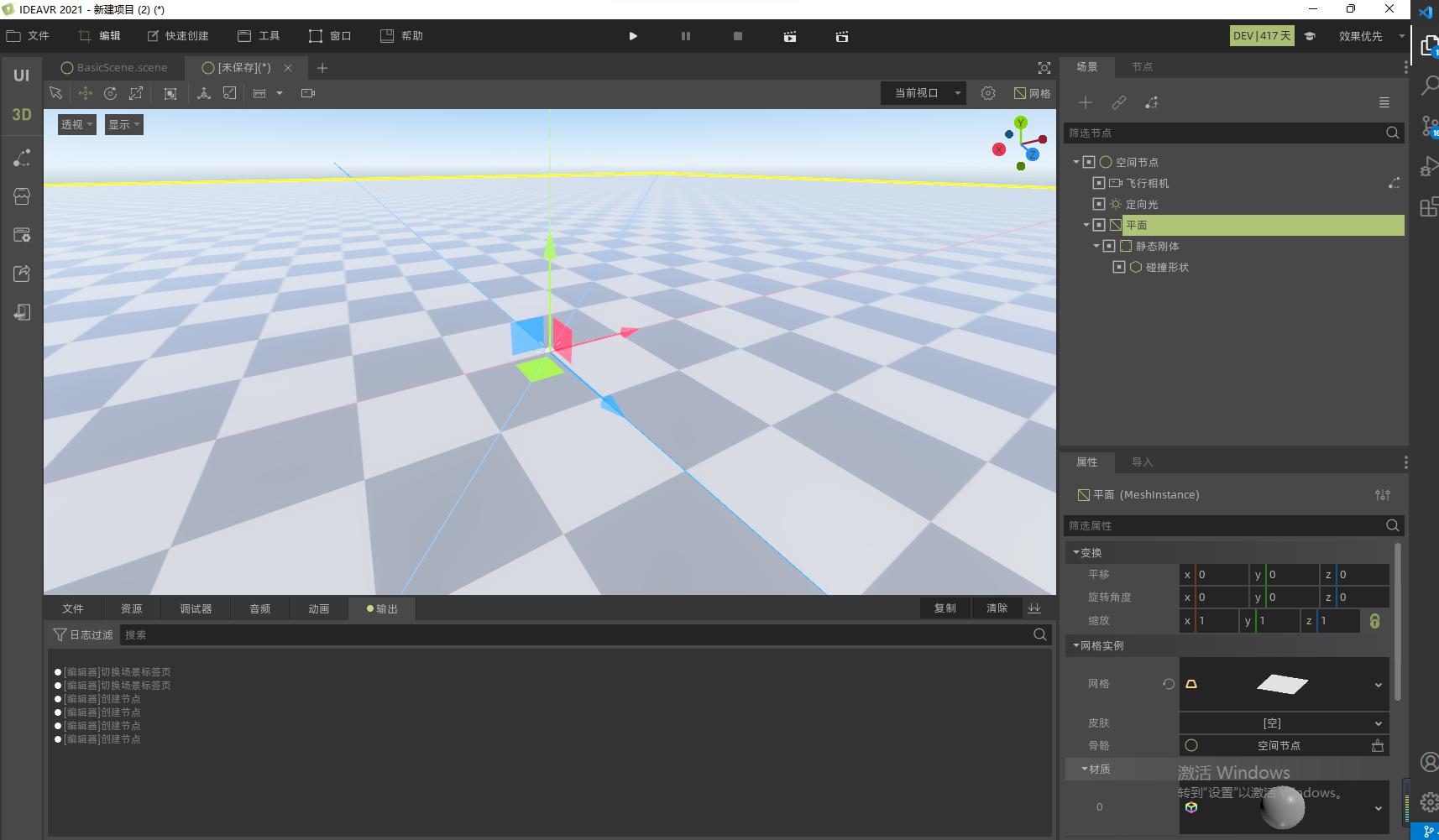Click the snap-to-object square icon
Viewport: 1439px width, 840px height.
click(x=229, y=93)
